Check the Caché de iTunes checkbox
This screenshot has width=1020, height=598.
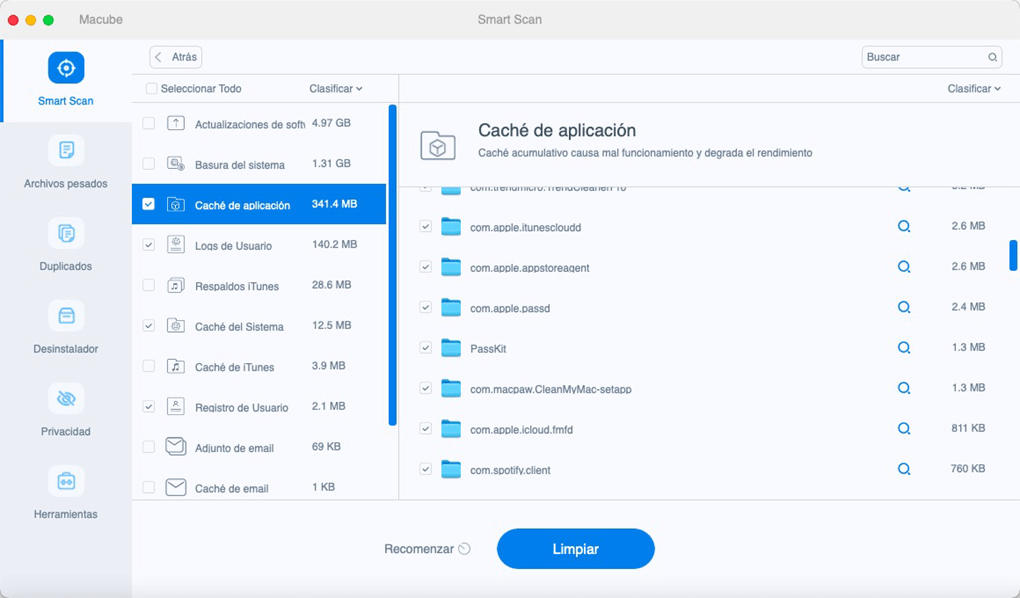[x=149, y=366]
